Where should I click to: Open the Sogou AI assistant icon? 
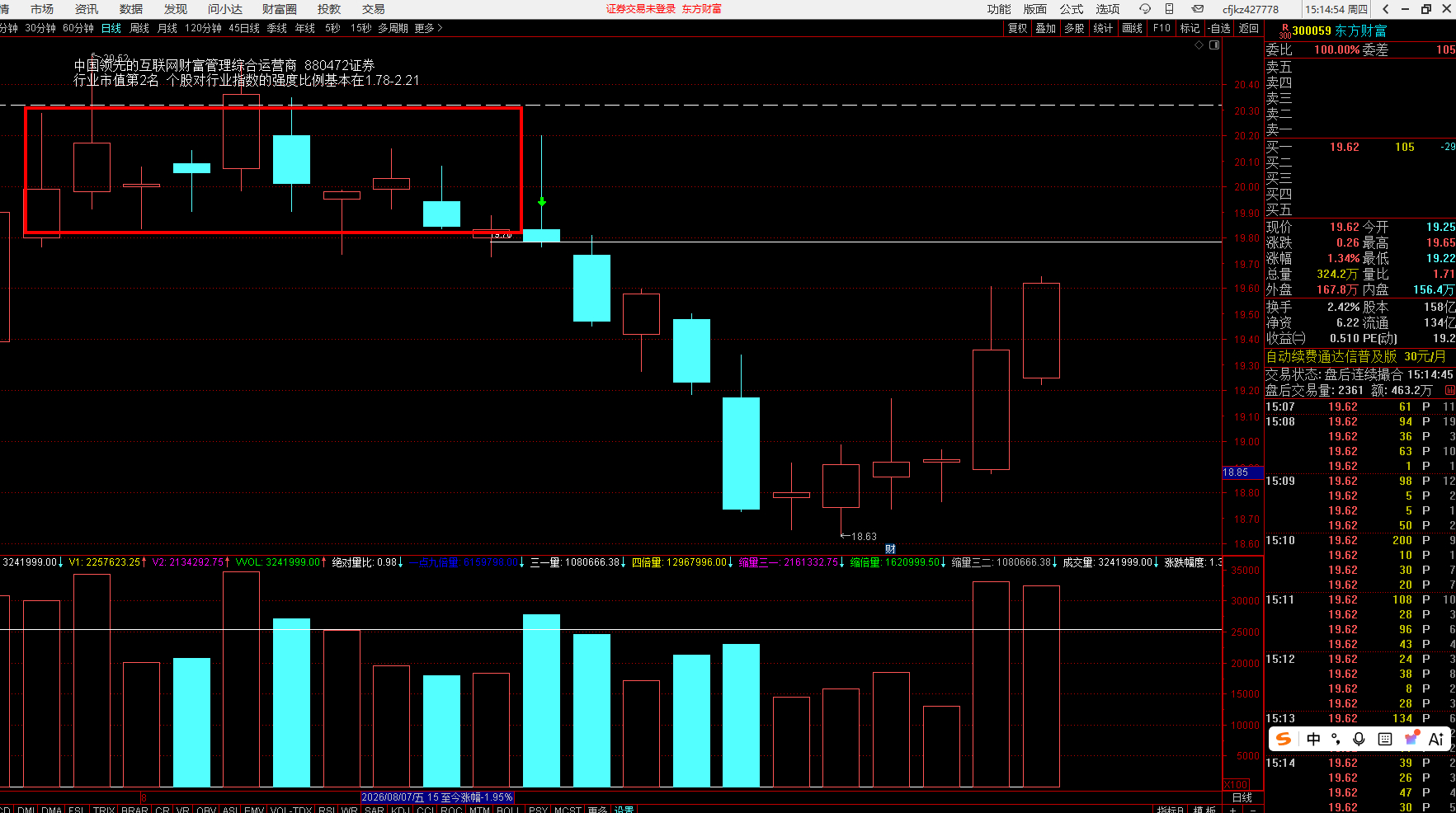click(1436, 739)
